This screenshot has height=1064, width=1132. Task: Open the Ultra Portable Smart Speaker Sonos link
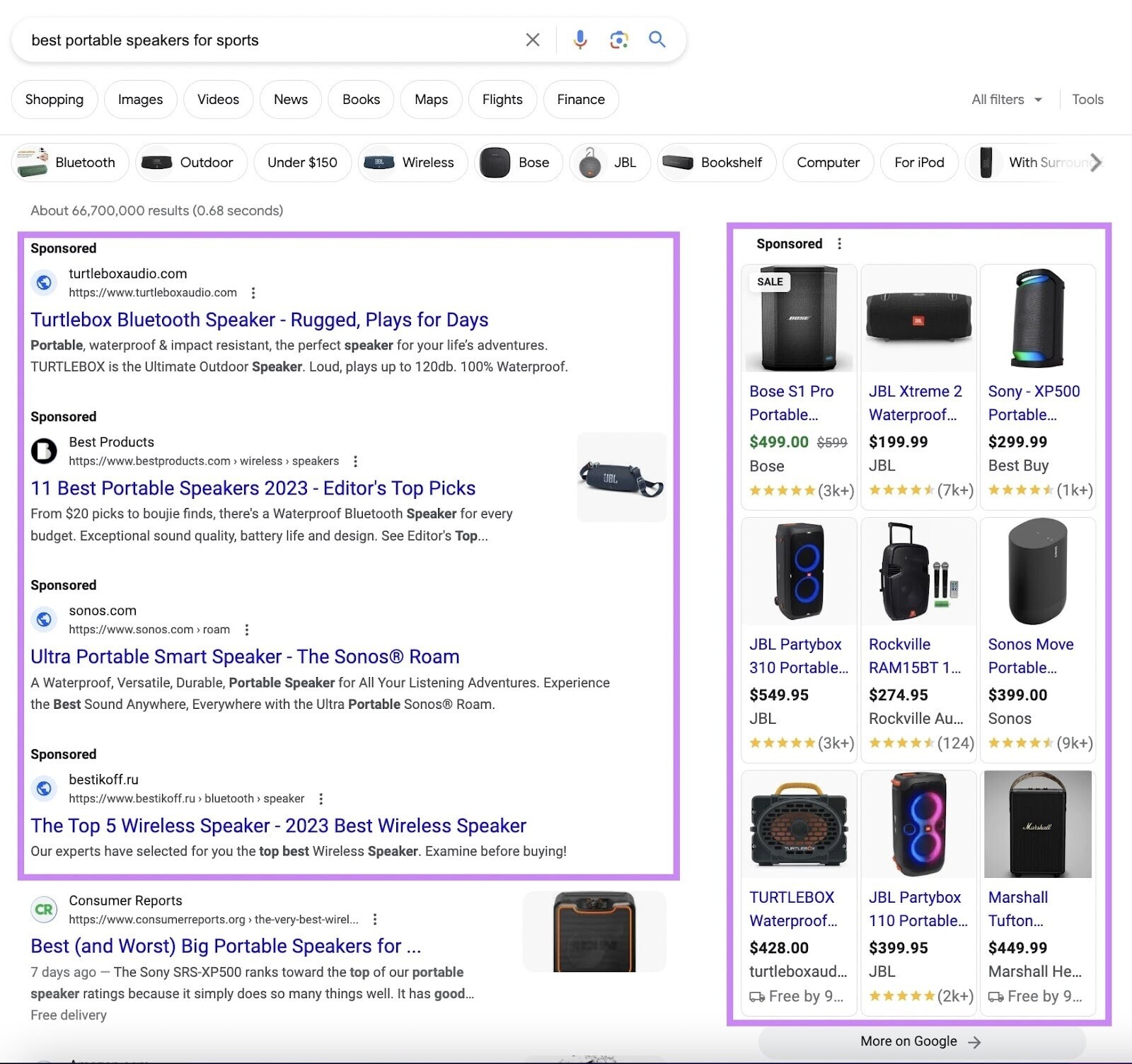click(x=244, y=657)
